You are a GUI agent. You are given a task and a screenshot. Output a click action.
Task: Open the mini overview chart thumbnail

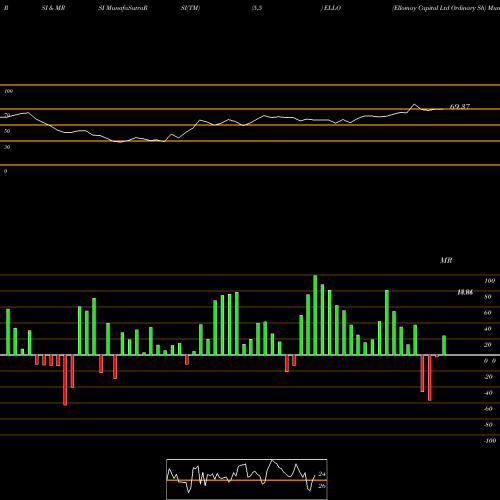[247, 479]
